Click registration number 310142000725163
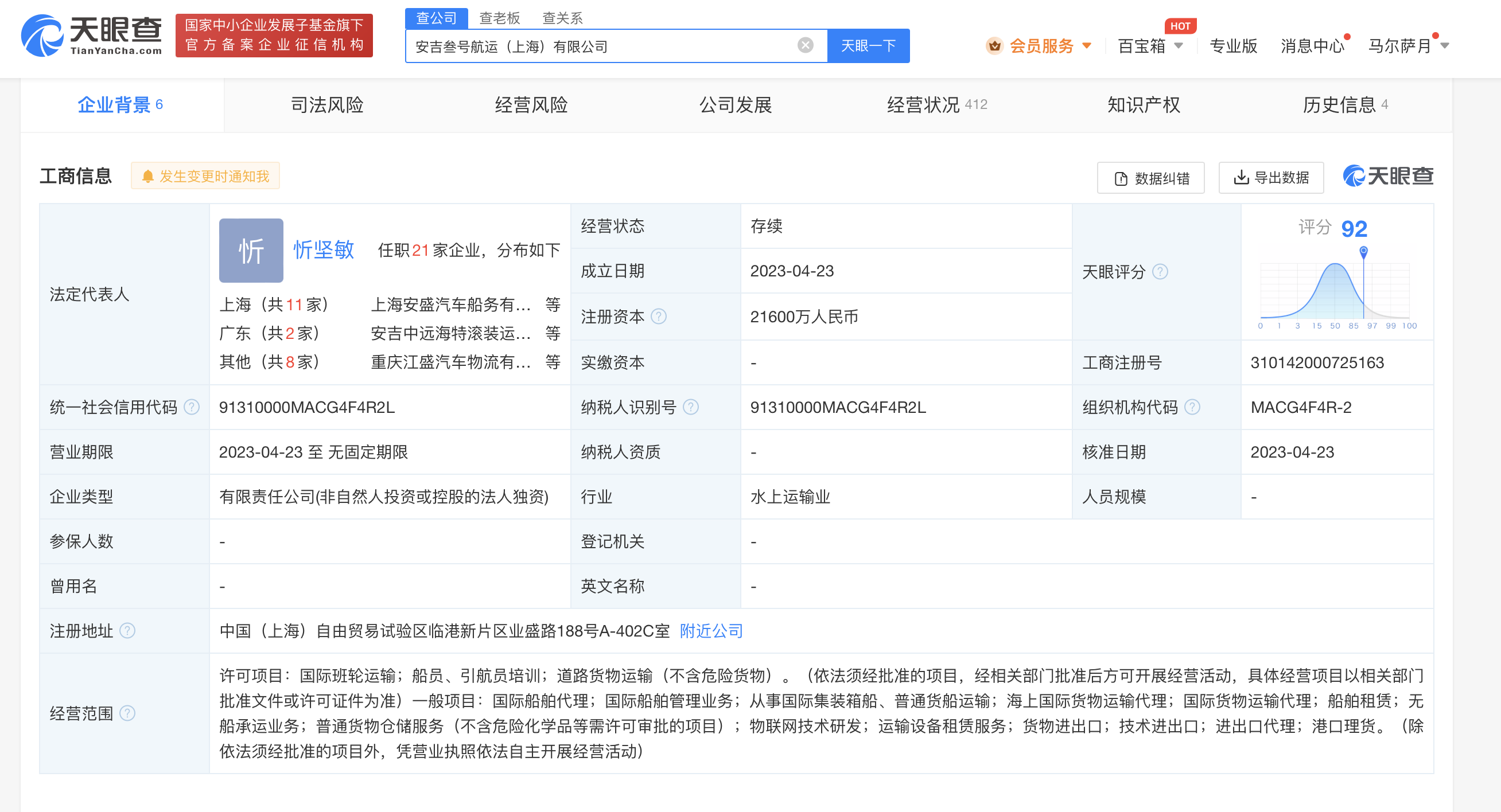Image resolution: width=1501 pixels, height=812 pixels. point(1317,362)
